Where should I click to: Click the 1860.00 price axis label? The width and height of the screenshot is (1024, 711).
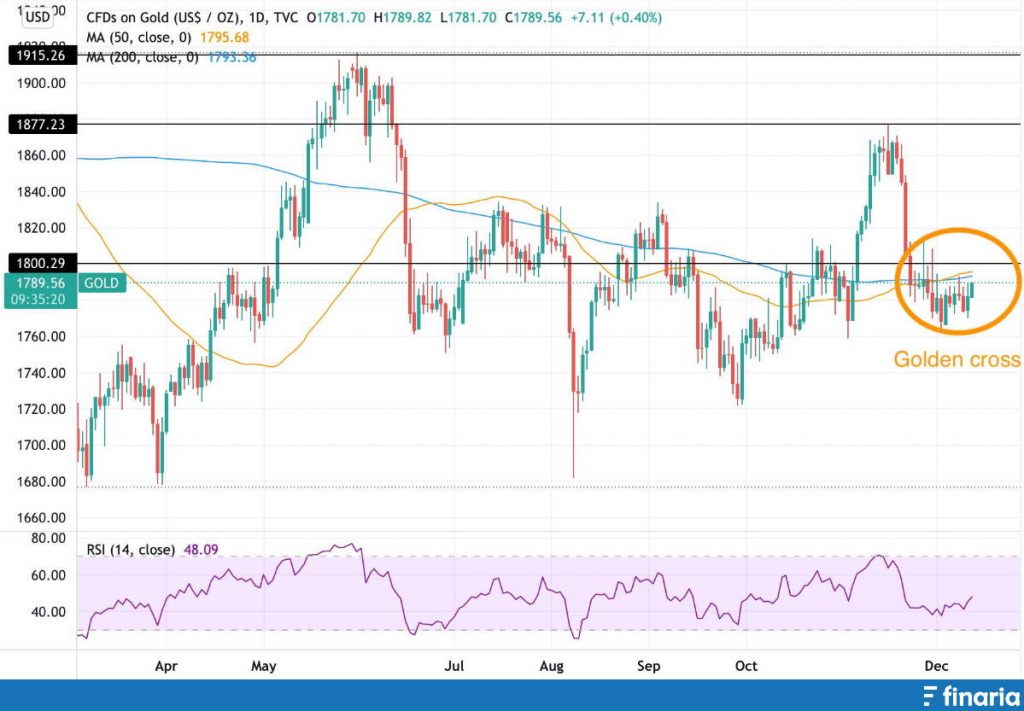pos(42,156)
